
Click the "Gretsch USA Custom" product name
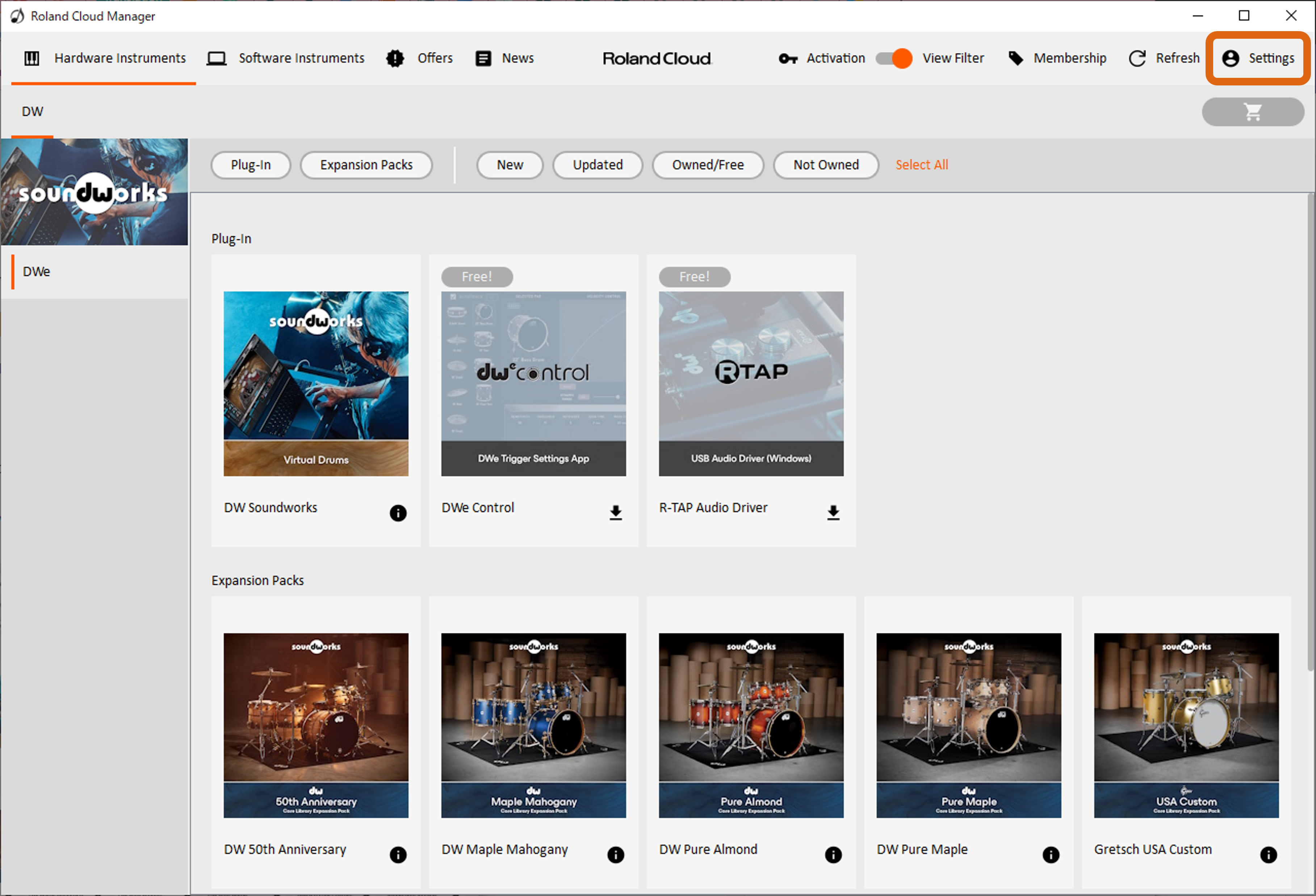(1152, 849)
